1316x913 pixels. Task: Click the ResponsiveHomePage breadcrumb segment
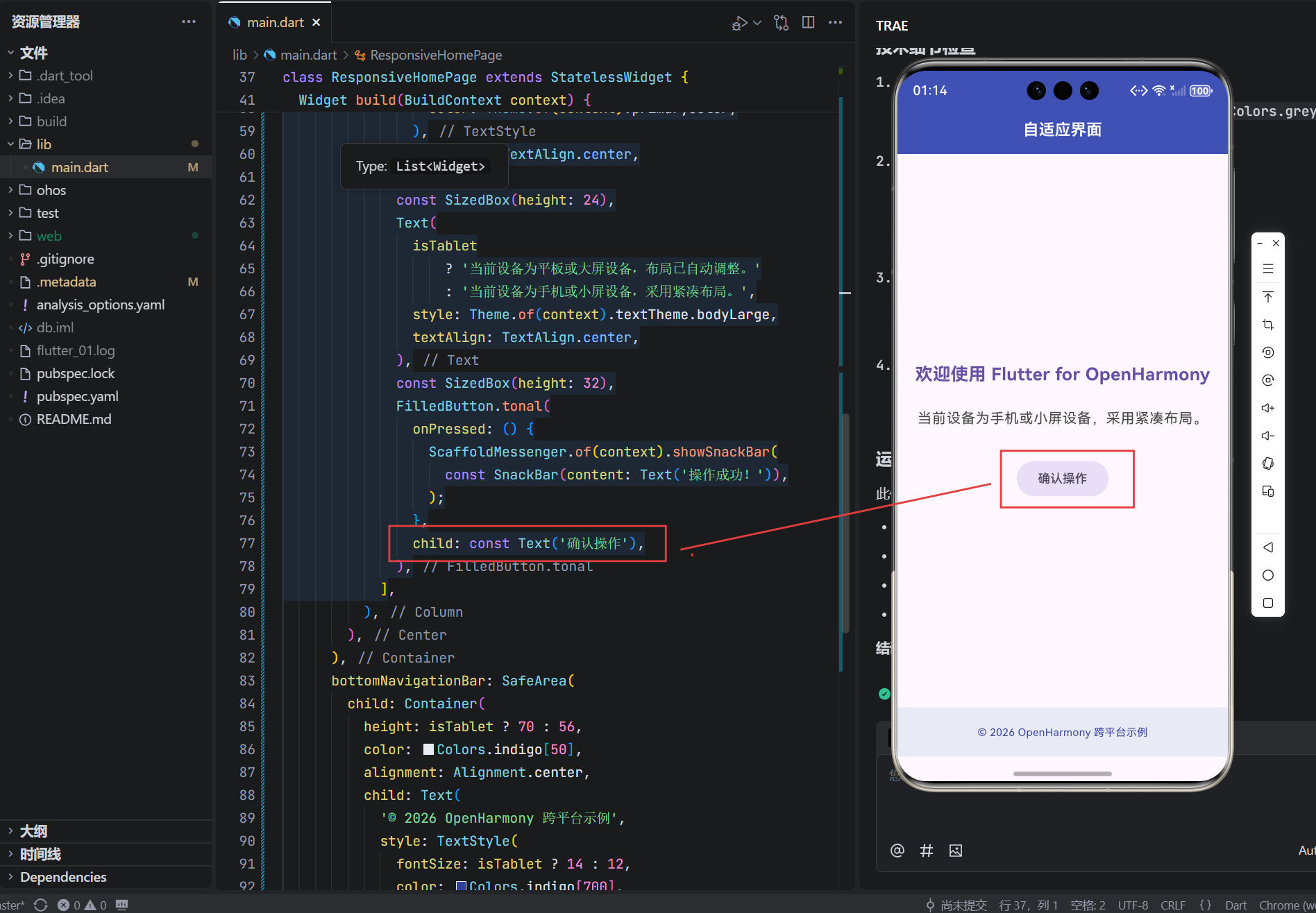tap(436, 55)
